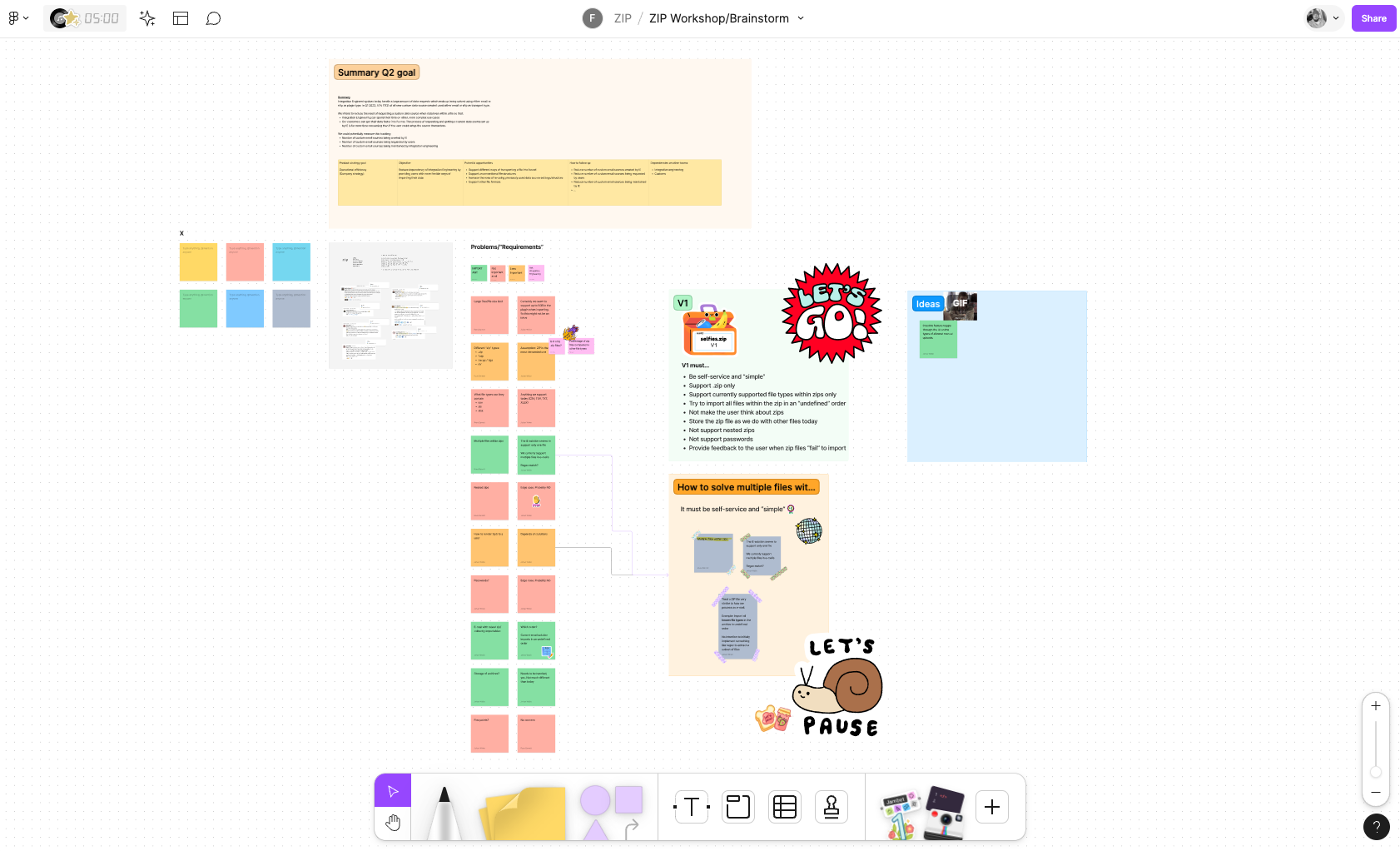1400x851 pixels.
Task: Click the F team avatar
Action: (593, 18)
